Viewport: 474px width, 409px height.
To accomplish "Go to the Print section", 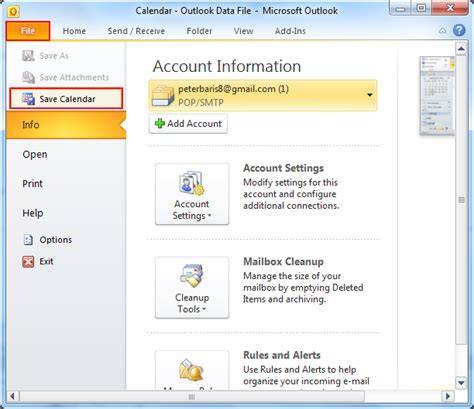I will pos(32,183).
